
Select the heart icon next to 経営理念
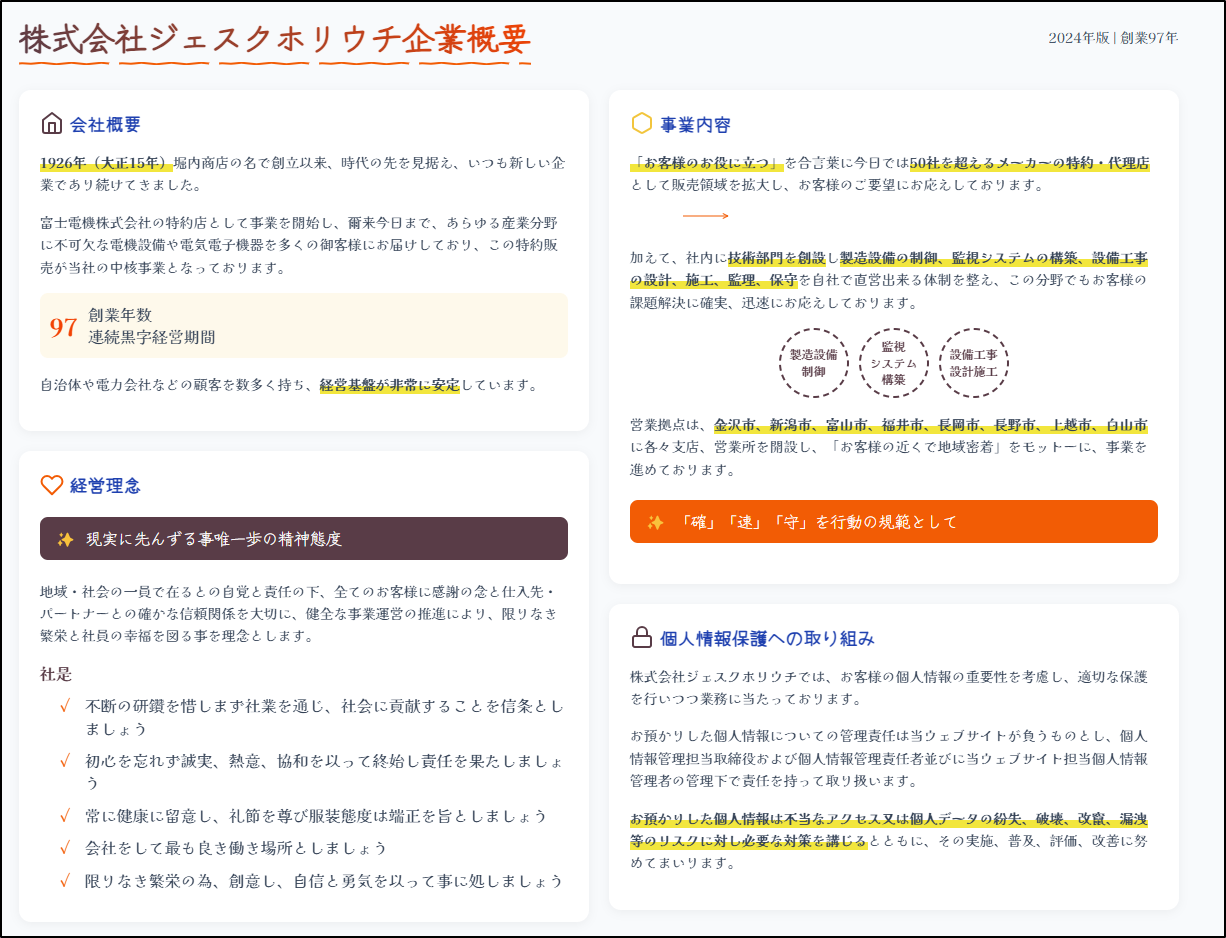tap(51, 484)
